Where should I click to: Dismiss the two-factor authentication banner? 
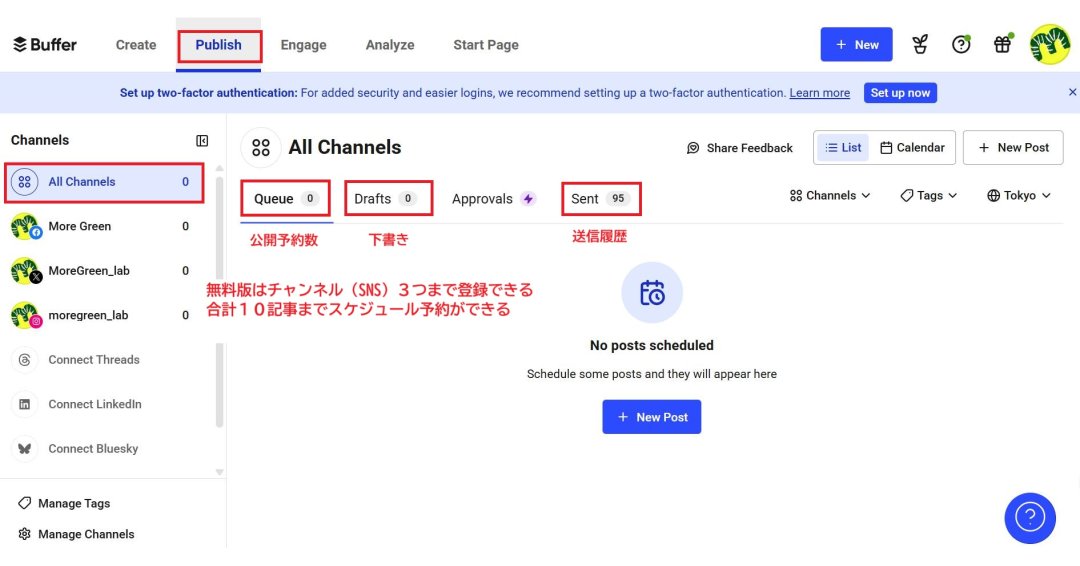point(1072,92)
